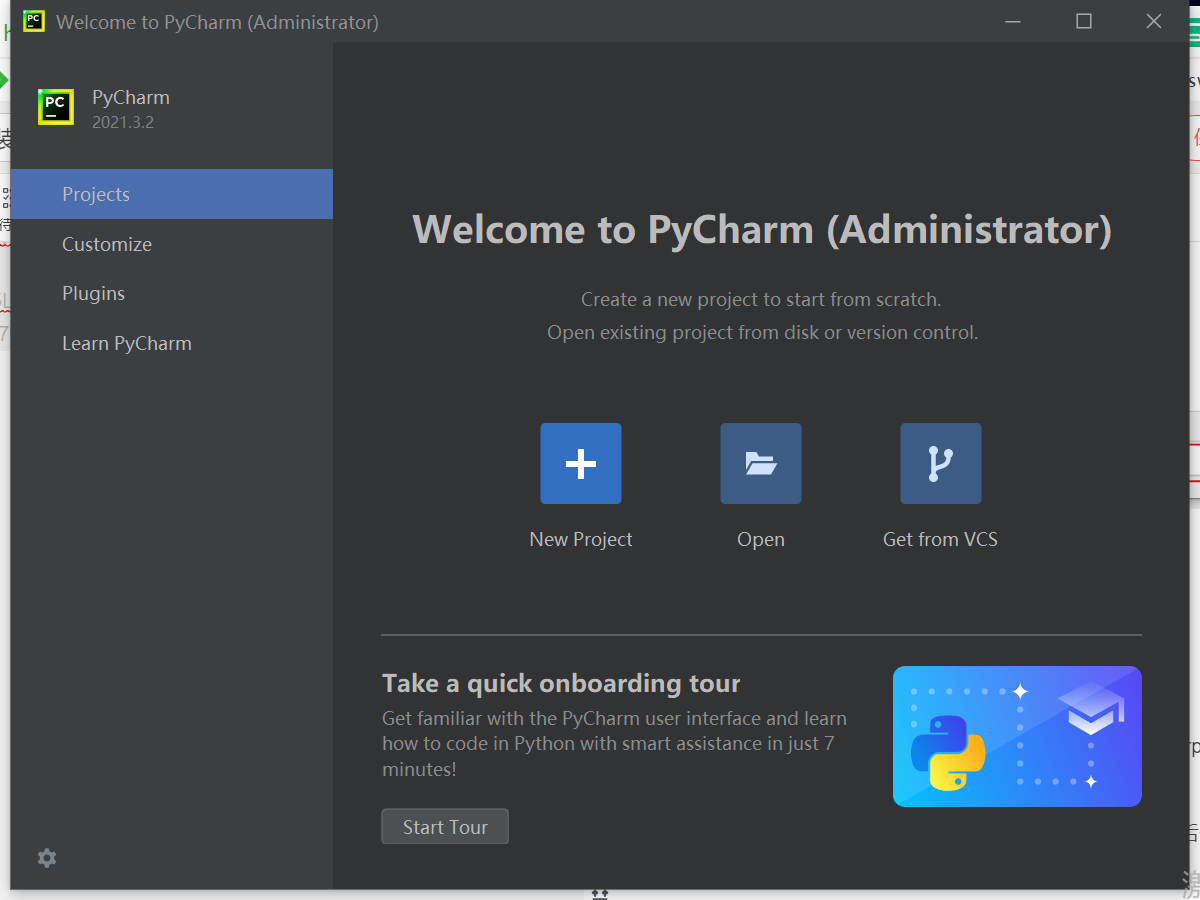Click the quick onboarding tour heading

(561, 683)
